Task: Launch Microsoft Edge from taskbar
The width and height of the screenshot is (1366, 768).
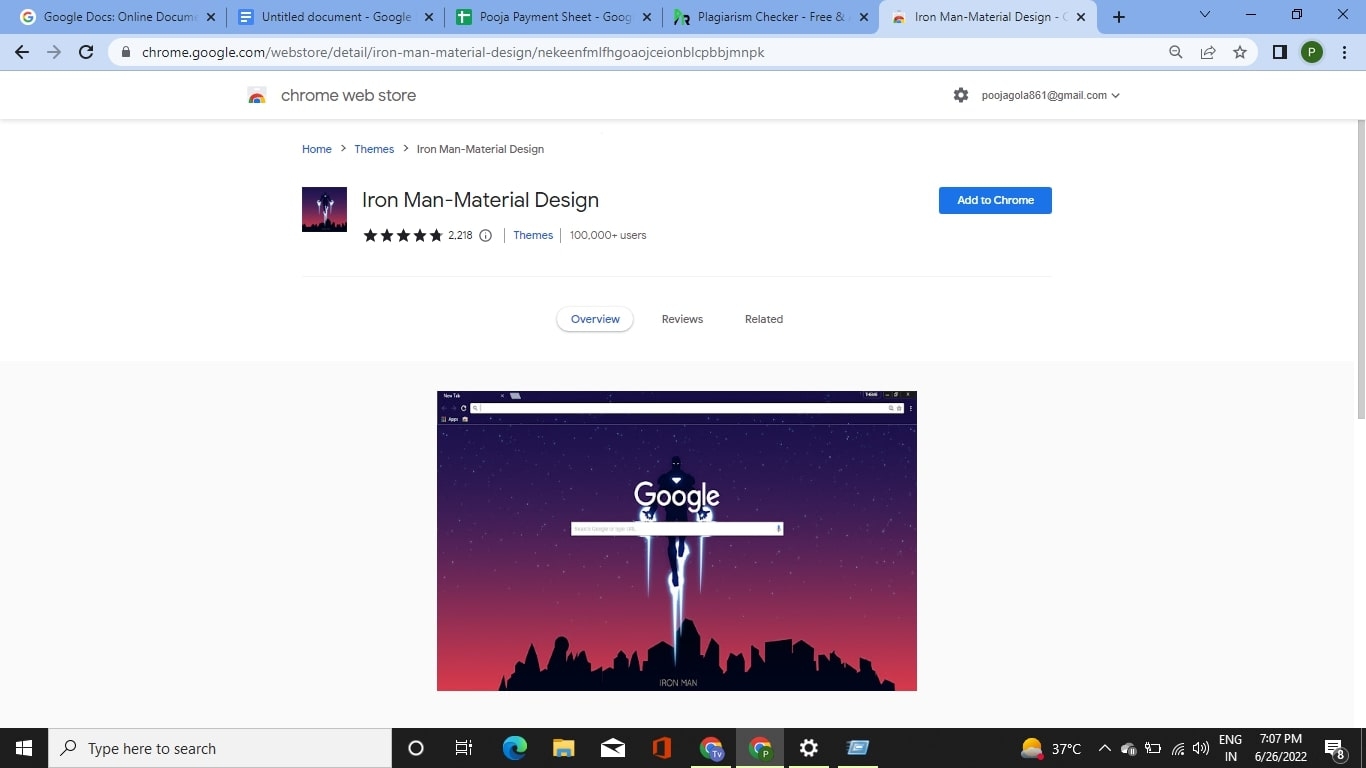Action: pos(515,748)
